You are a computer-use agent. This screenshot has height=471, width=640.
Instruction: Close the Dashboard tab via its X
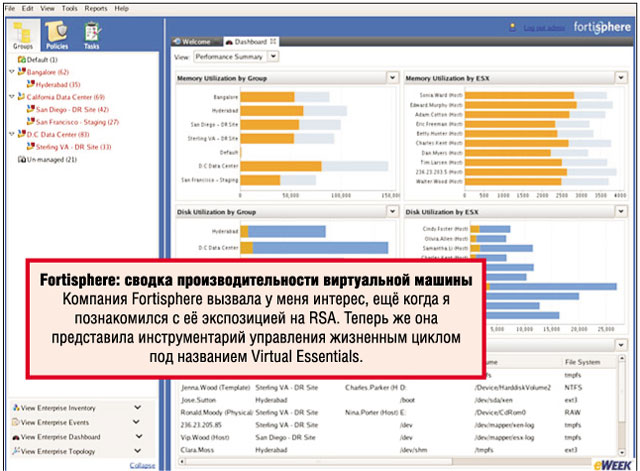pyautogui.click(x=273, y=41)
